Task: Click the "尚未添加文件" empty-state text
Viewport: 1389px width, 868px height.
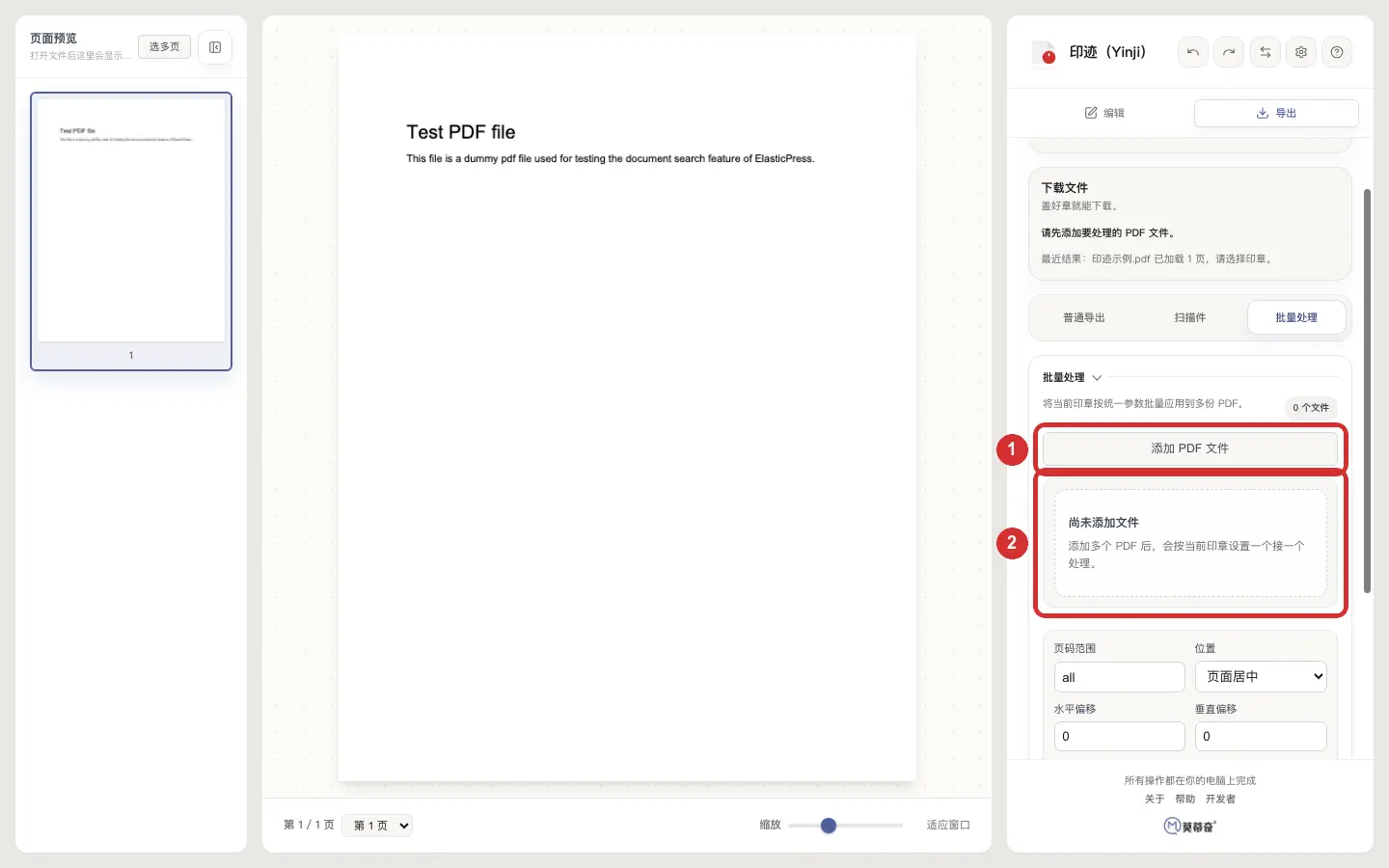Action: pyautogui.click(x=1103, y=523)
